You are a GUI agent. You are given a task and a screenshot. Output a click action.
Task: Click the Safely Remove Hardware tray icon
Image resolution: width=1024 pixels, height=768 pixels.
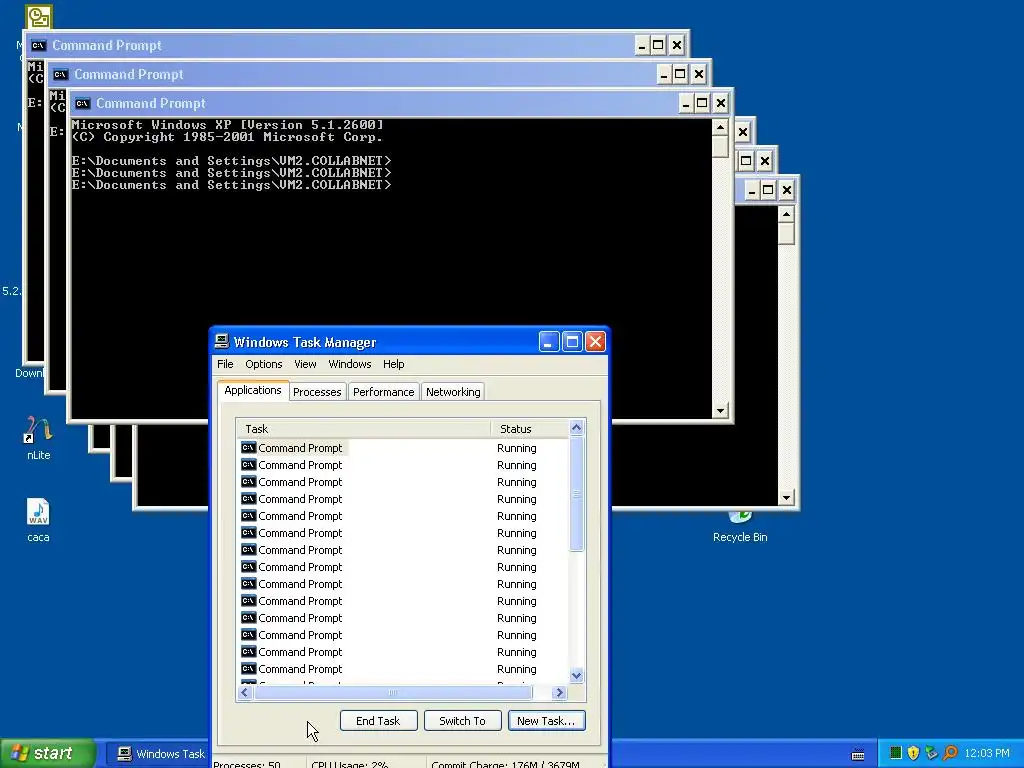(931, 753)
